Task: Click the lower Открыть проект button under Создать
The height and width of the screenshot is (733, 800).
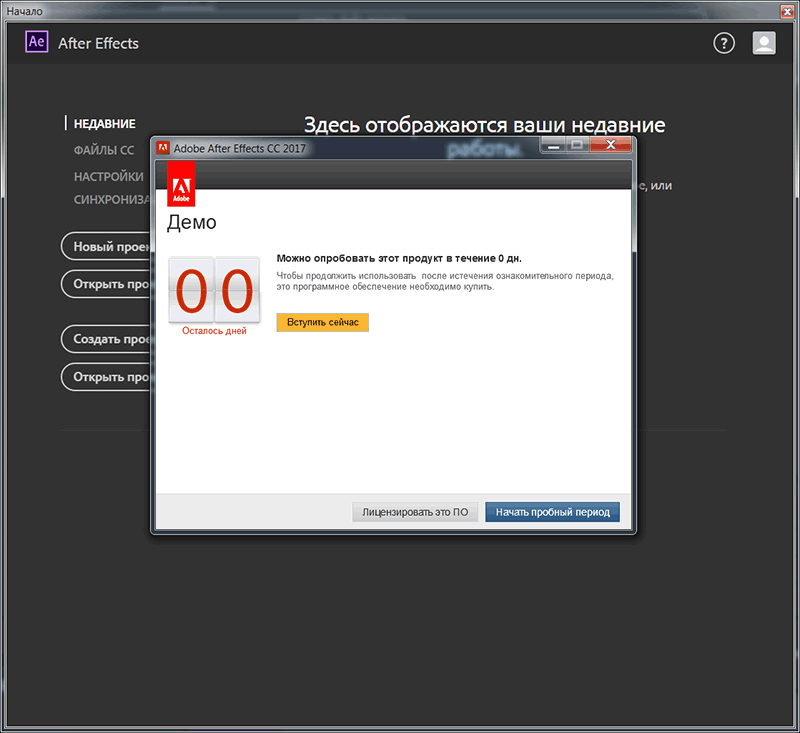Action: (x=106, y=377)
